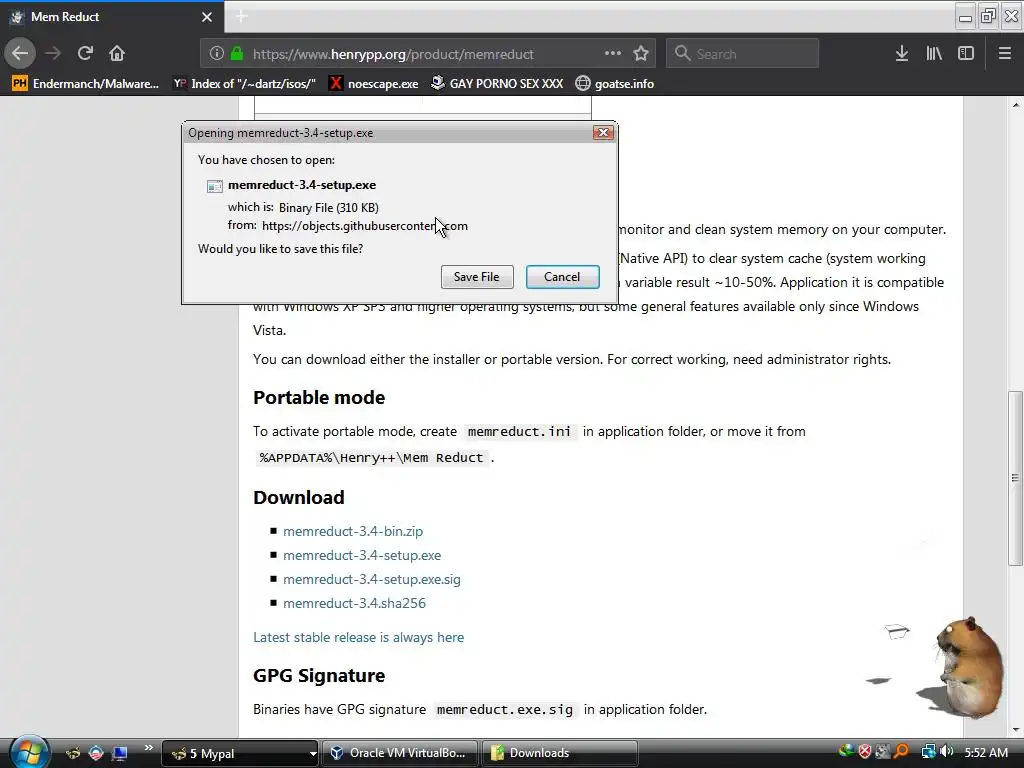Viewport: 1024px width, 768px height.
Task: Switch to Oracle VM VirtualBox taskbar button
Action: (x=400, y=754)
